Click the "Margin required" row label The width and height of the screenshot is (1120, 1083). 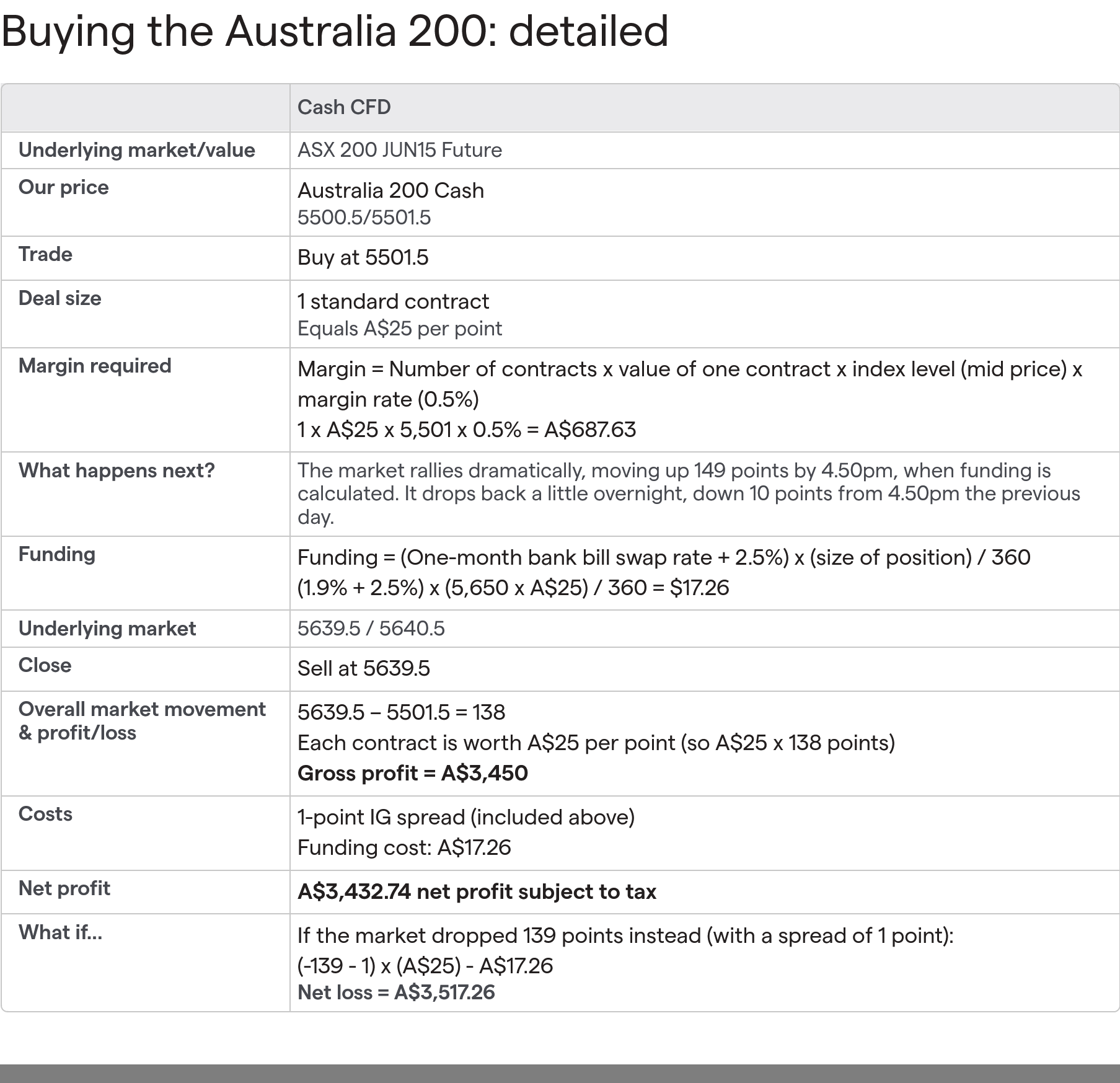tap(95, 366)
